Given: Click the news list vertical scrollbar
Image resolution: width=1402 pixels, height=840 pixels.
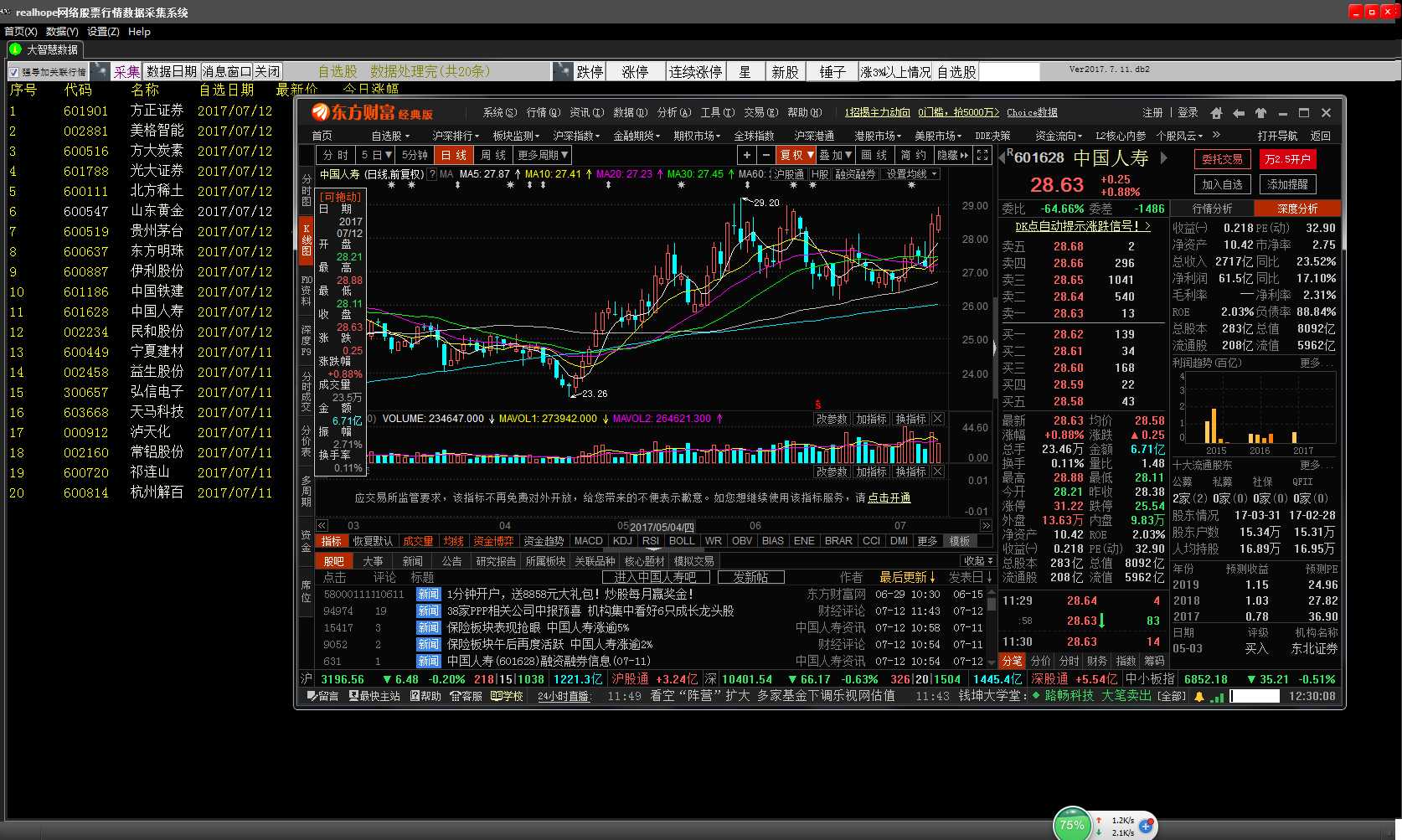Looking at the screenshot, I should click(x=991, y=626).
